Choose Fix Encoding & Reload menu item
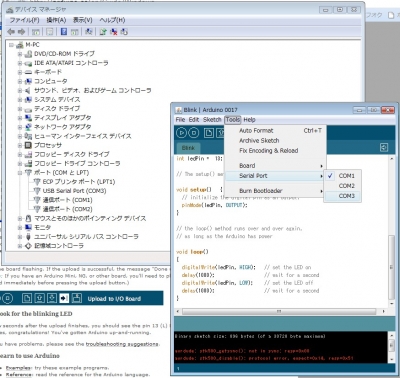This screenshot has height=378, width=400. coord(275,151)
